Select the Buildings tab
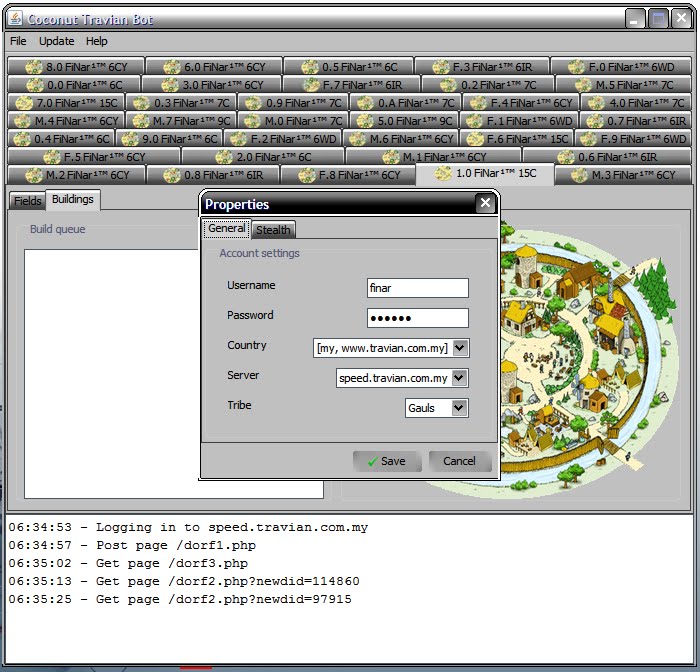Image resolution: width=700 pixels, height=672 pixels. 73,199
